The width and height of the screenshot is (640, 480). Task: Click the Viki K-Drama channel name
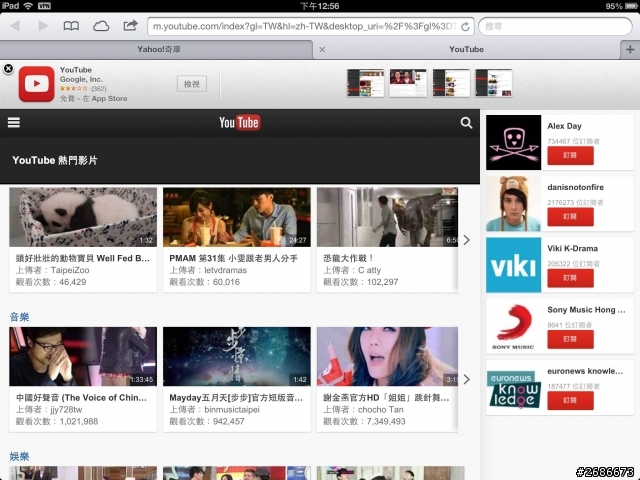pos(573,249)
